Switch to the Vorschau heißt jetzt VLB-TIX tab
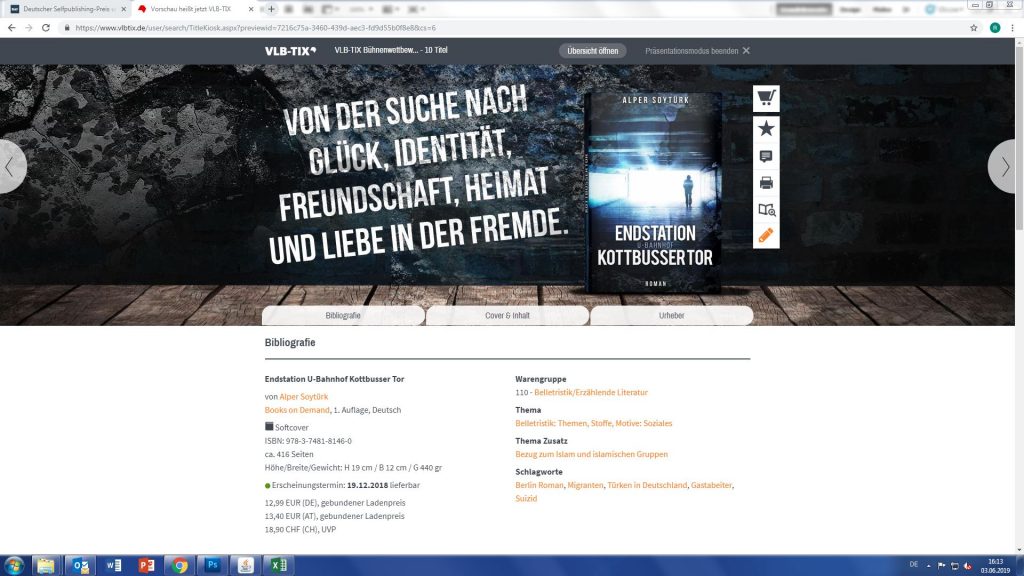Screen dimensions: 1024x576 196,9
